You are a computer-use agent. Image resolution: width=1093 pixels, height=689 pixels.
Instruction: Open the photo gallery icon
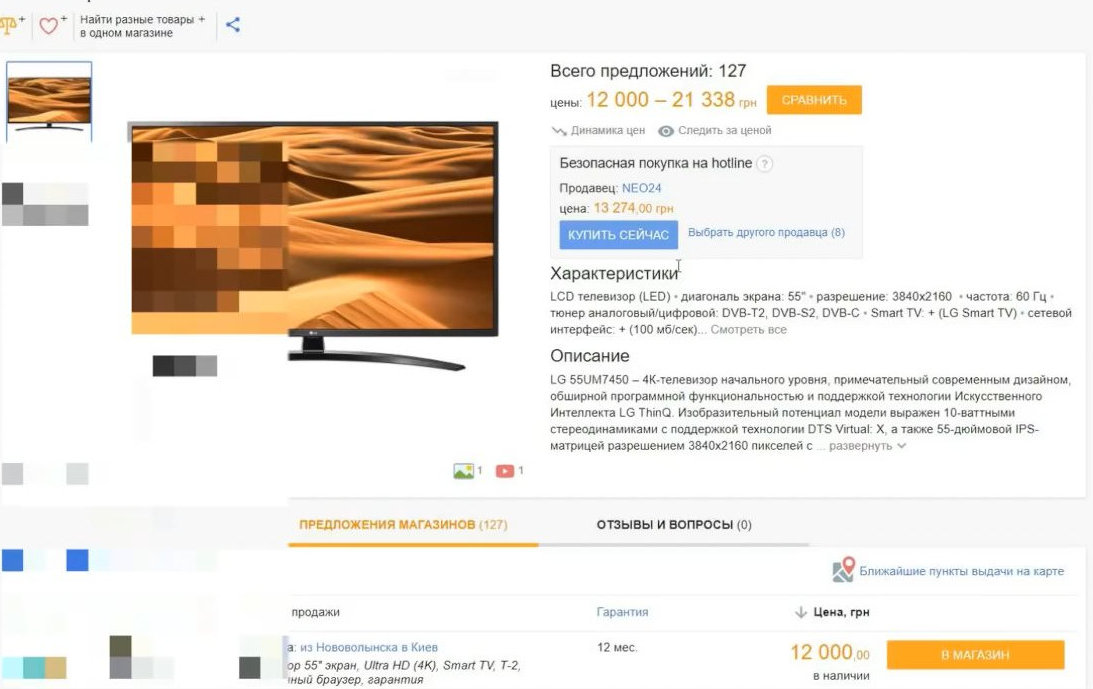pyautogui.click(x=463, y=471)
